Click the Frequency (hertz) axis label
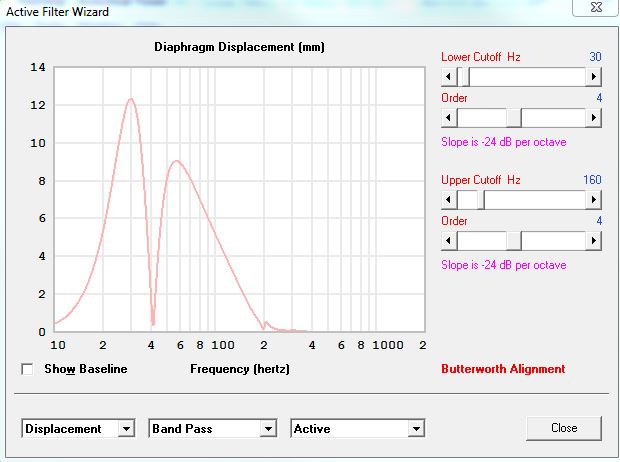620x462 pixels. [x=240, y=369]
